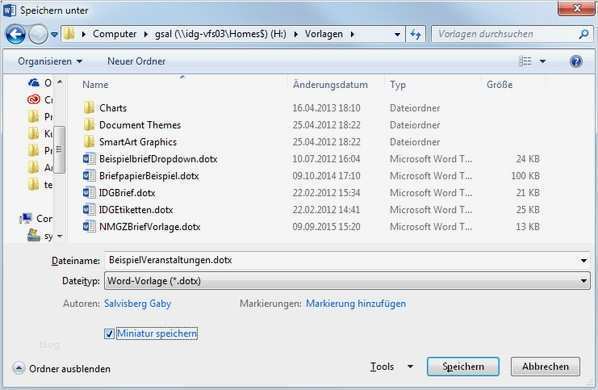
Task: Click the date 09.09.2015 15:20
Action: 326,227
